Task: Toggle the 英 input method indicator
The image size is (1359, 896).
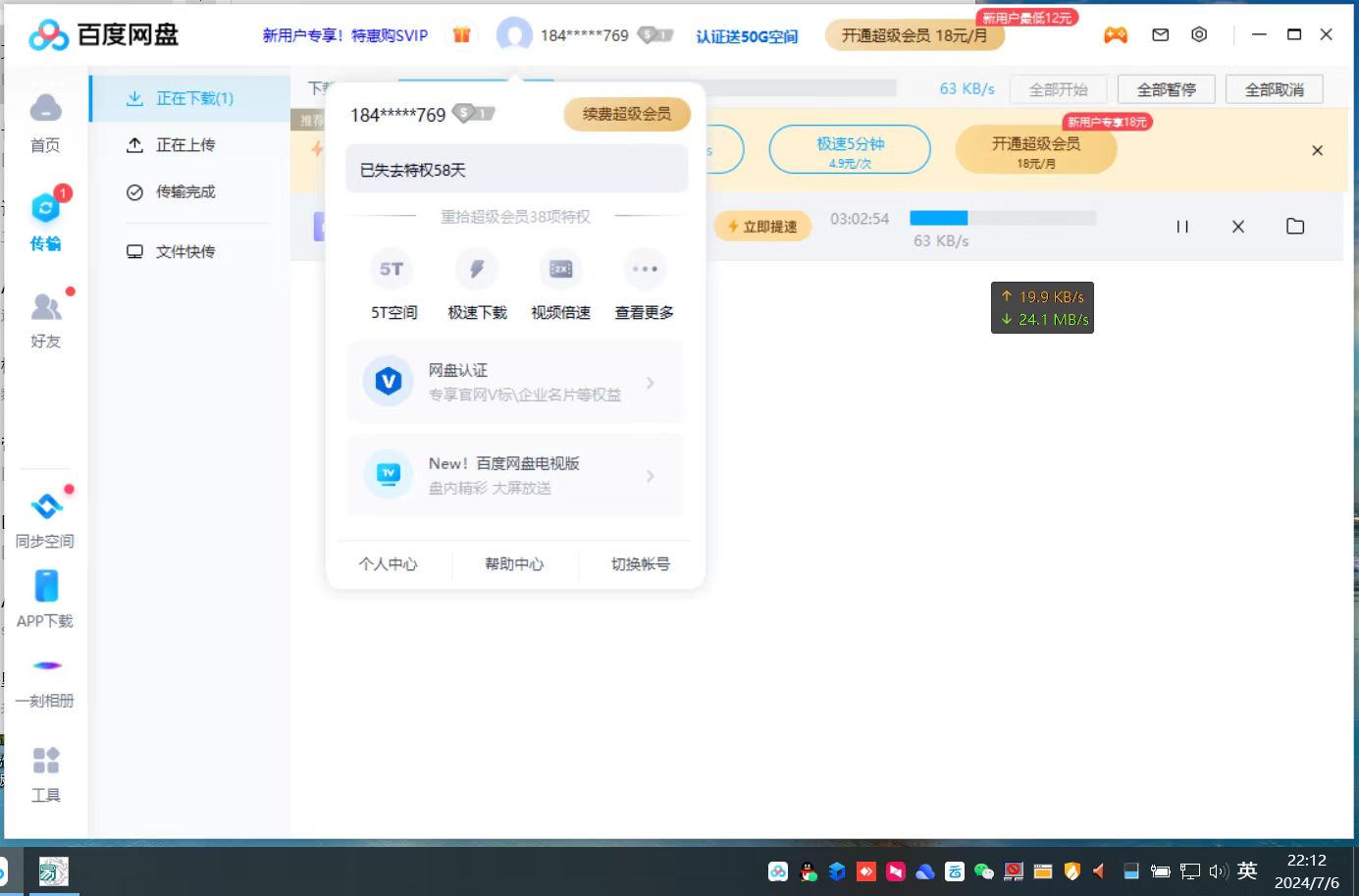Action: (1247, 871)
